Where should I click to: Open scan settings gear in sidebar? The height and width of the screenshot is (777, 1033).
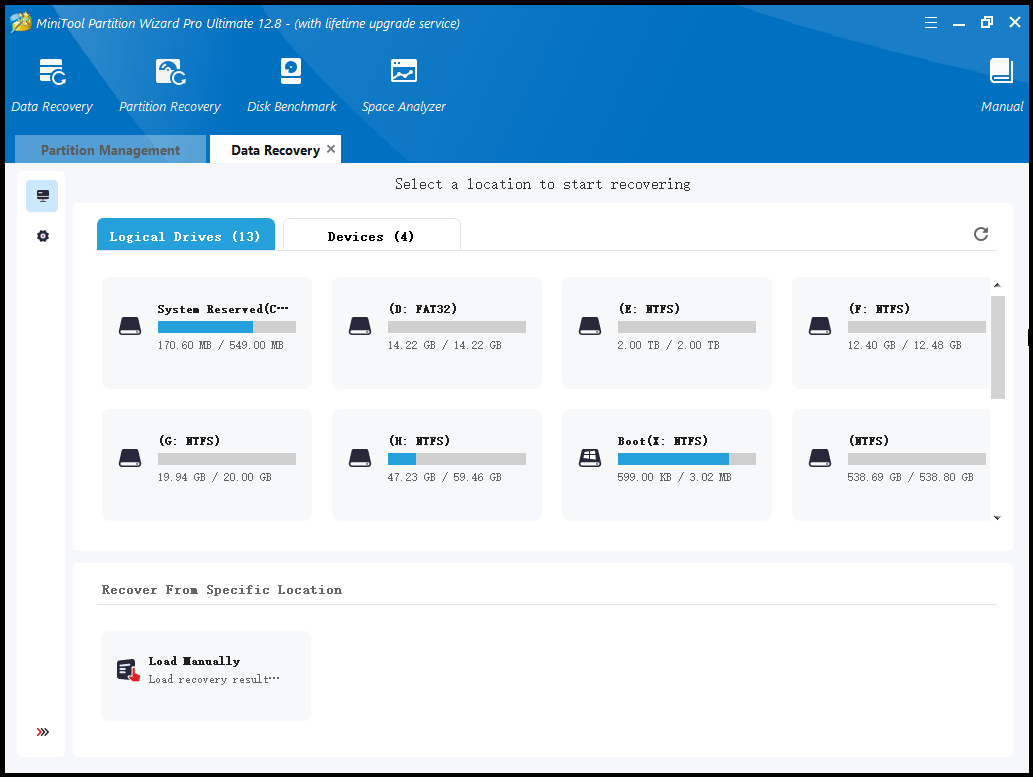tap(43, 236)
